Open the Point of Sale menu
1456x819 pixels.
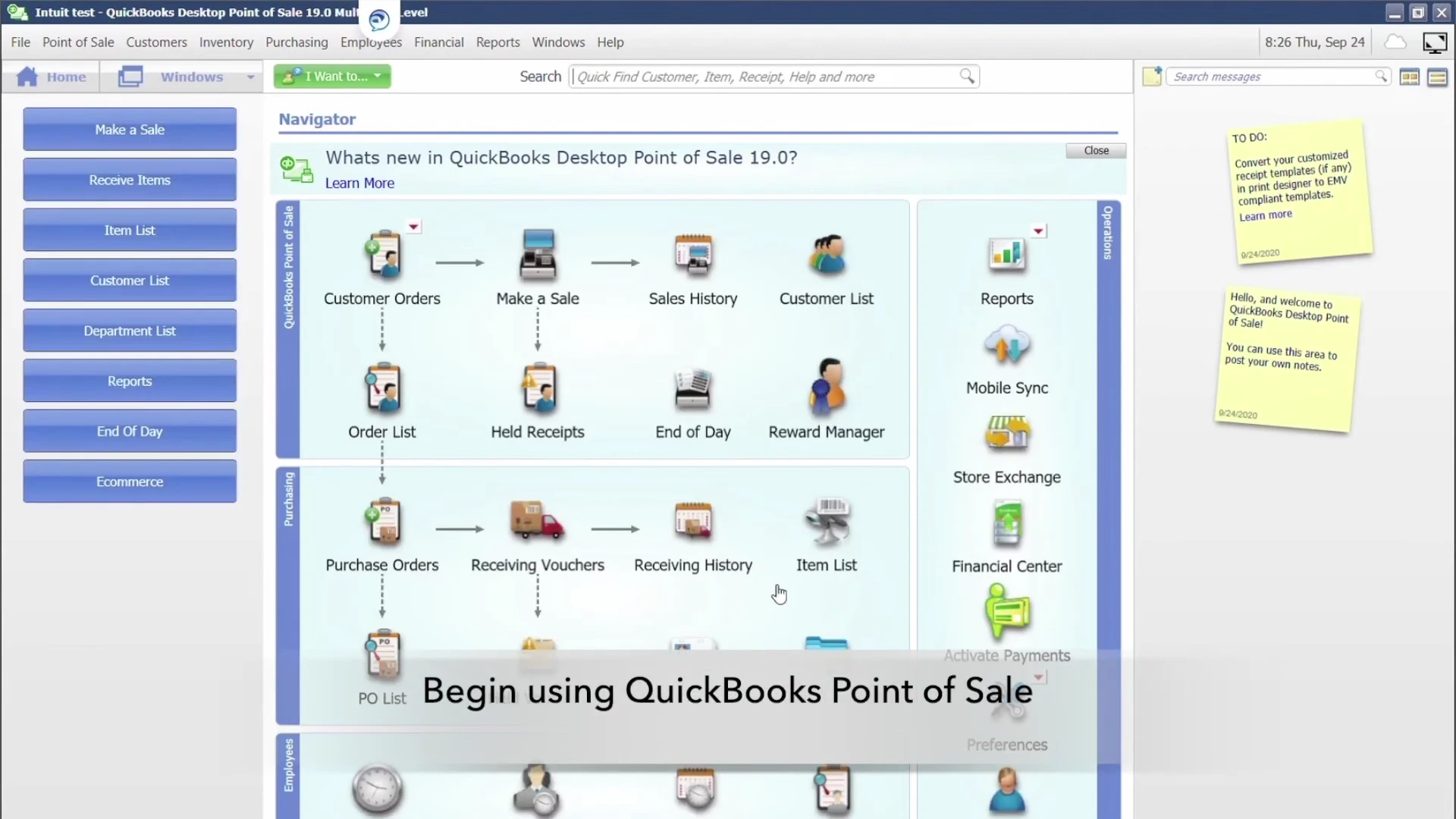click(78, 42)
